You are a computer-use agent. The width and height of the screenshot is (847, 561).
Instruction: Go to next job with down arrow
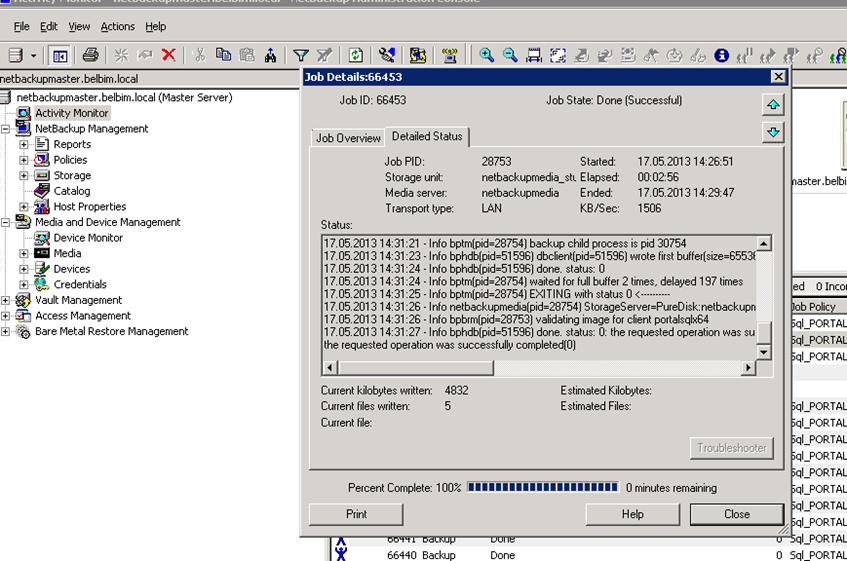(773, 132)
